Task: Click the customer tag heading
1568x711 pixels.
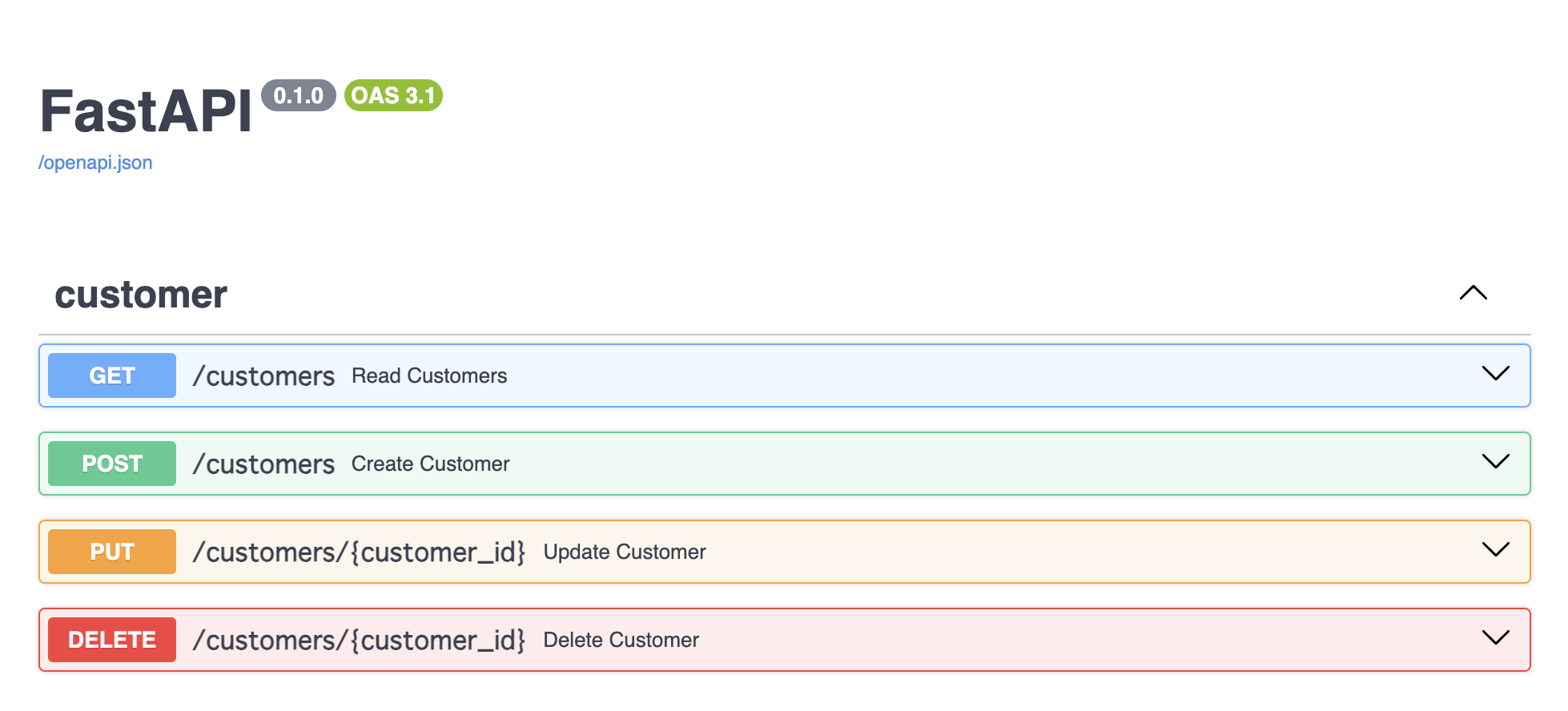Action: 141,295
